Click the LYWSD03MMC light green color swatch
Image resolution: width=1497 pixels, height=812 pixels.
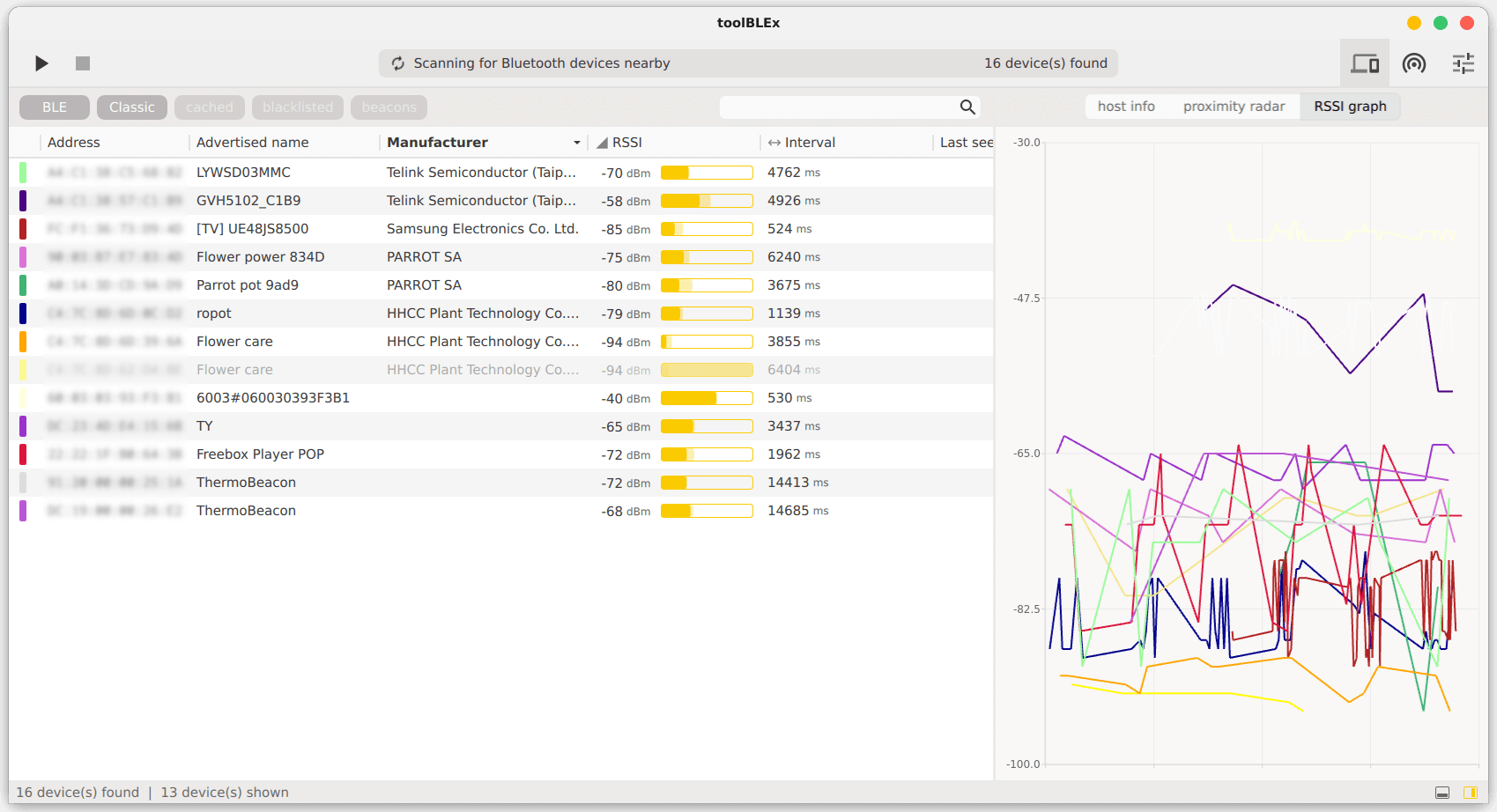pos(23,173)
